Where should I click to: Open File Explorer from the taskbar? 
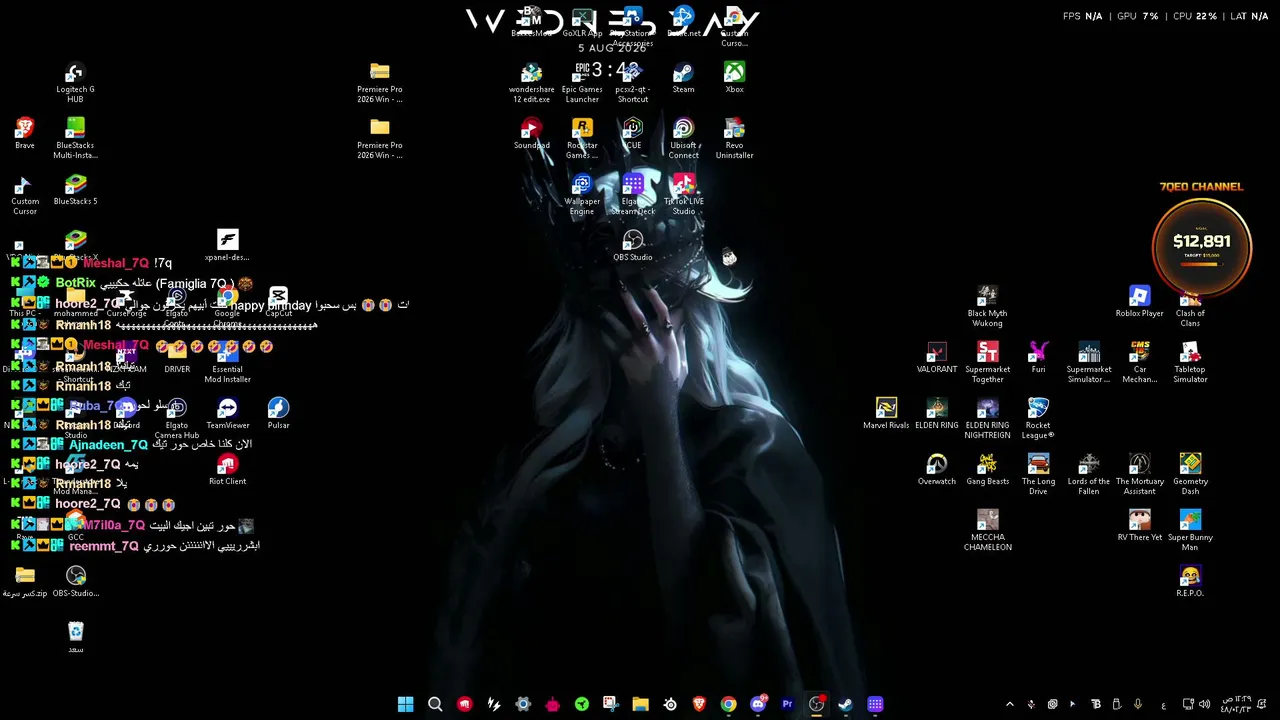click(640, 704)
